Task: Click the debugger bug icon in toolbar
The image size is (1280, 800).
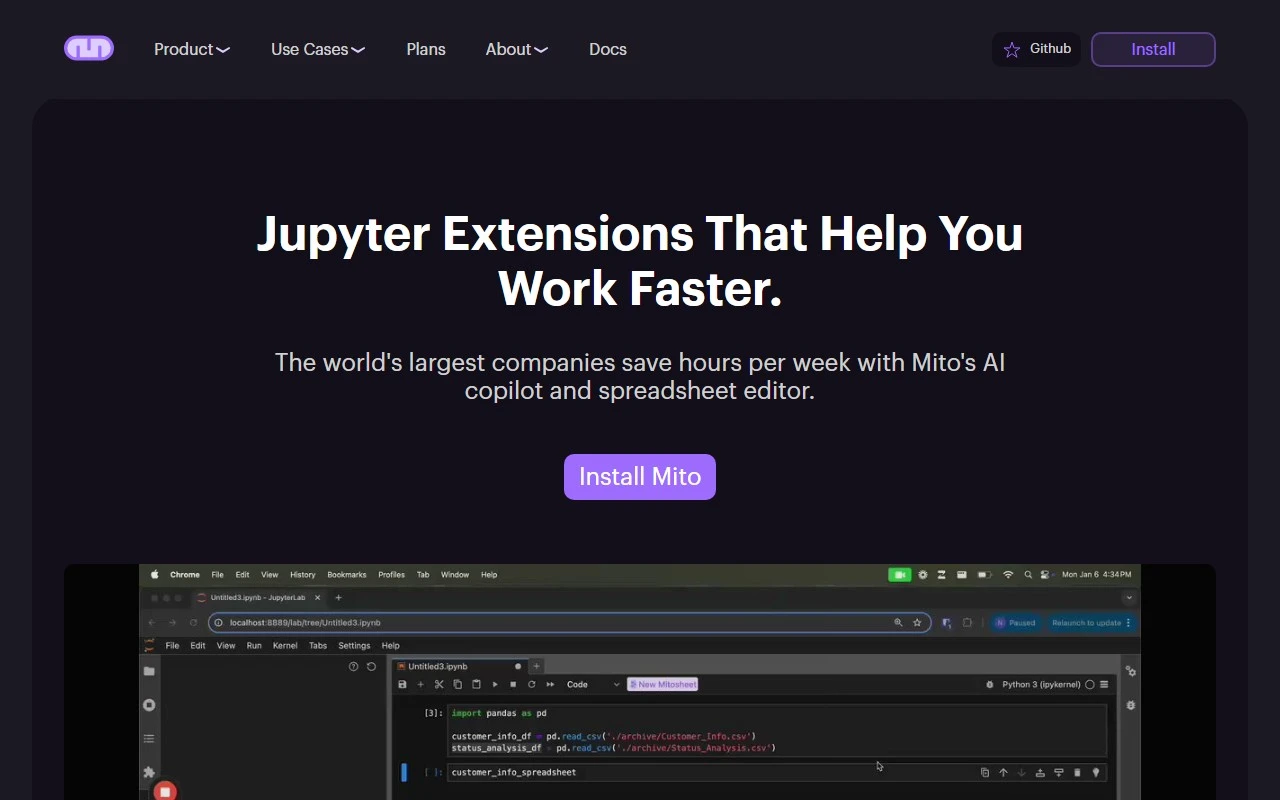Action: pos(990,685)
